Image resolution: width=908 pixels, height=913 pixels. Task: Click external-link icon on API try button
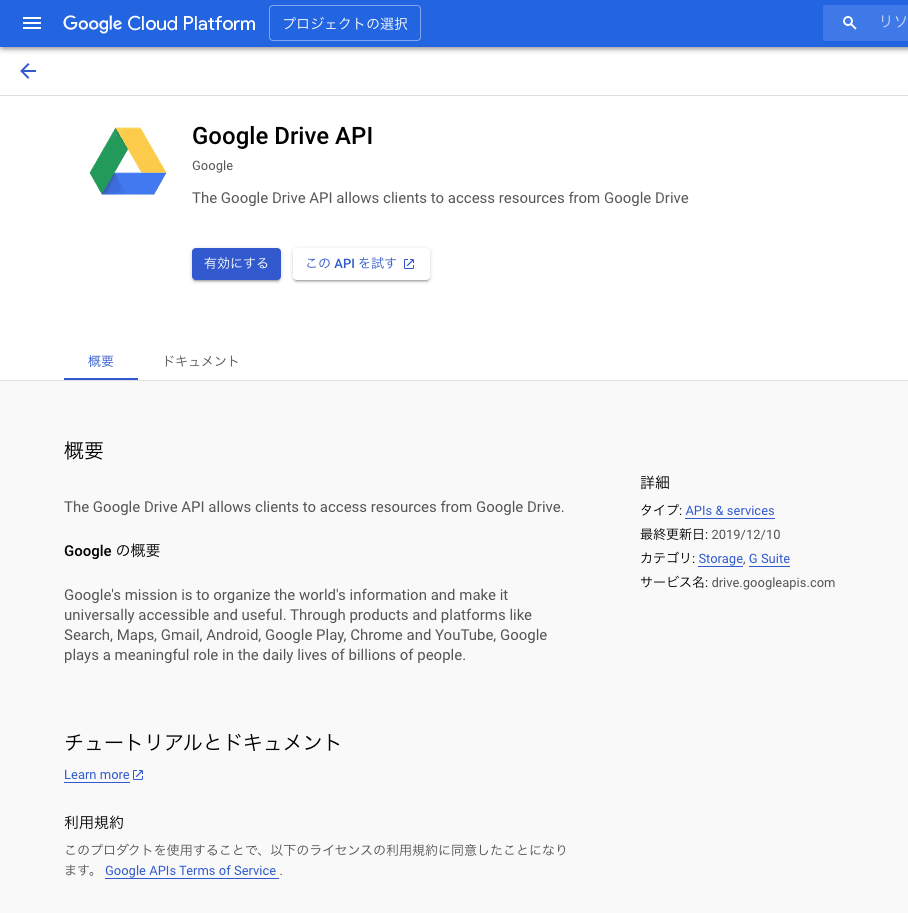tap(409, 264)
